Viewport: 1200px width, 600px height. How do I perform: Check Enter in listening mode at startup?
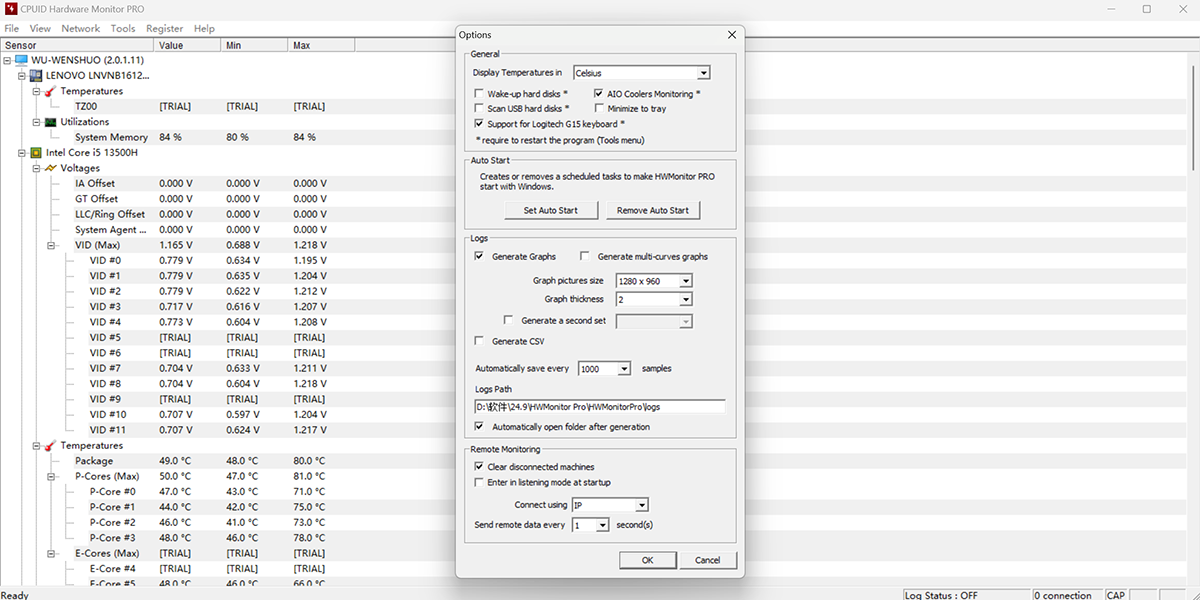coord(479,482)
